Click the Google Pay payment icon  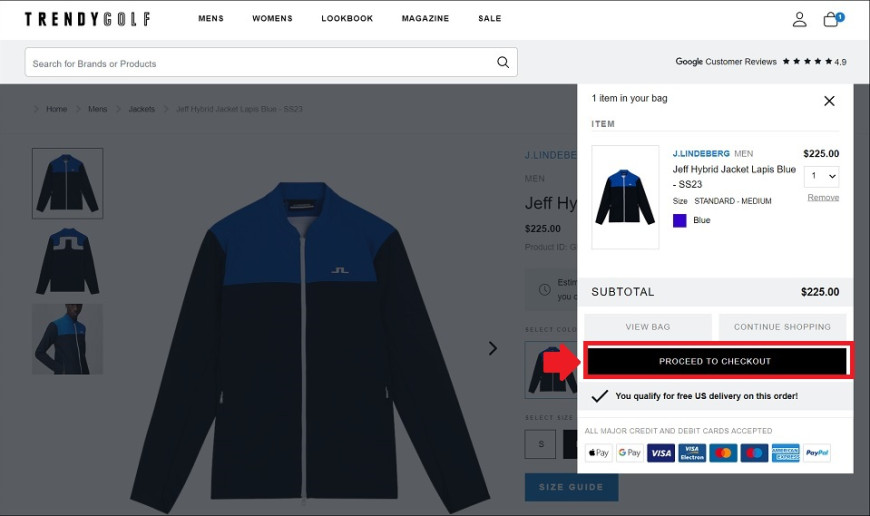point(630,453)
